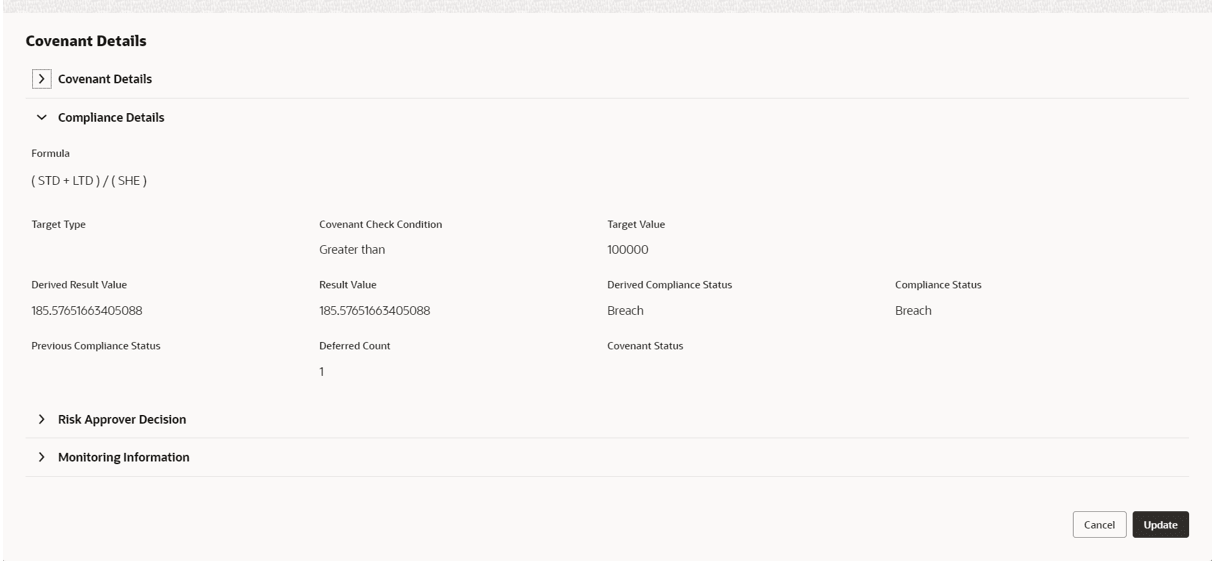Expand the Risk Approver Decision section
The width and height of the screenshot is (1212, 562).
pos(41,419)
